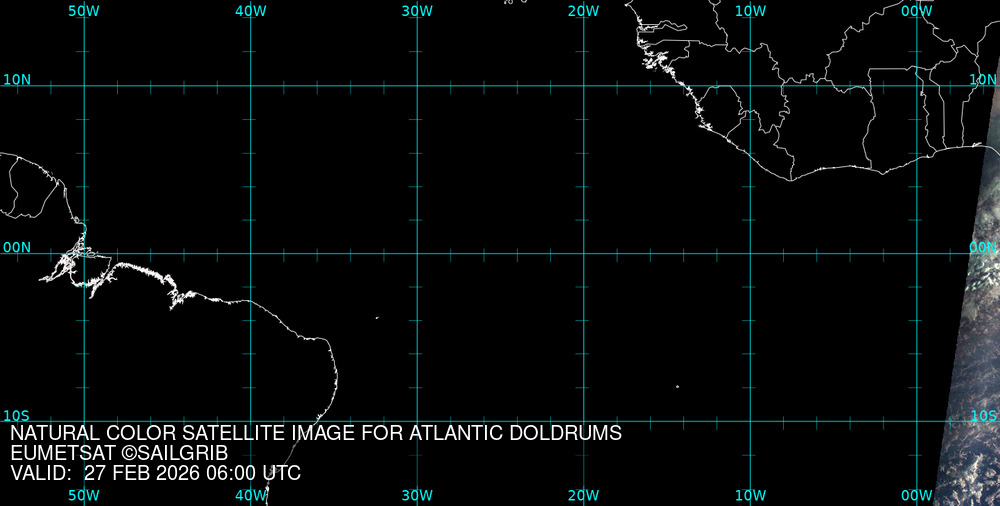The image size is (1000, 506).
Task: Click the 10S latitude label on right edge
Action: (x=984, y=415)
